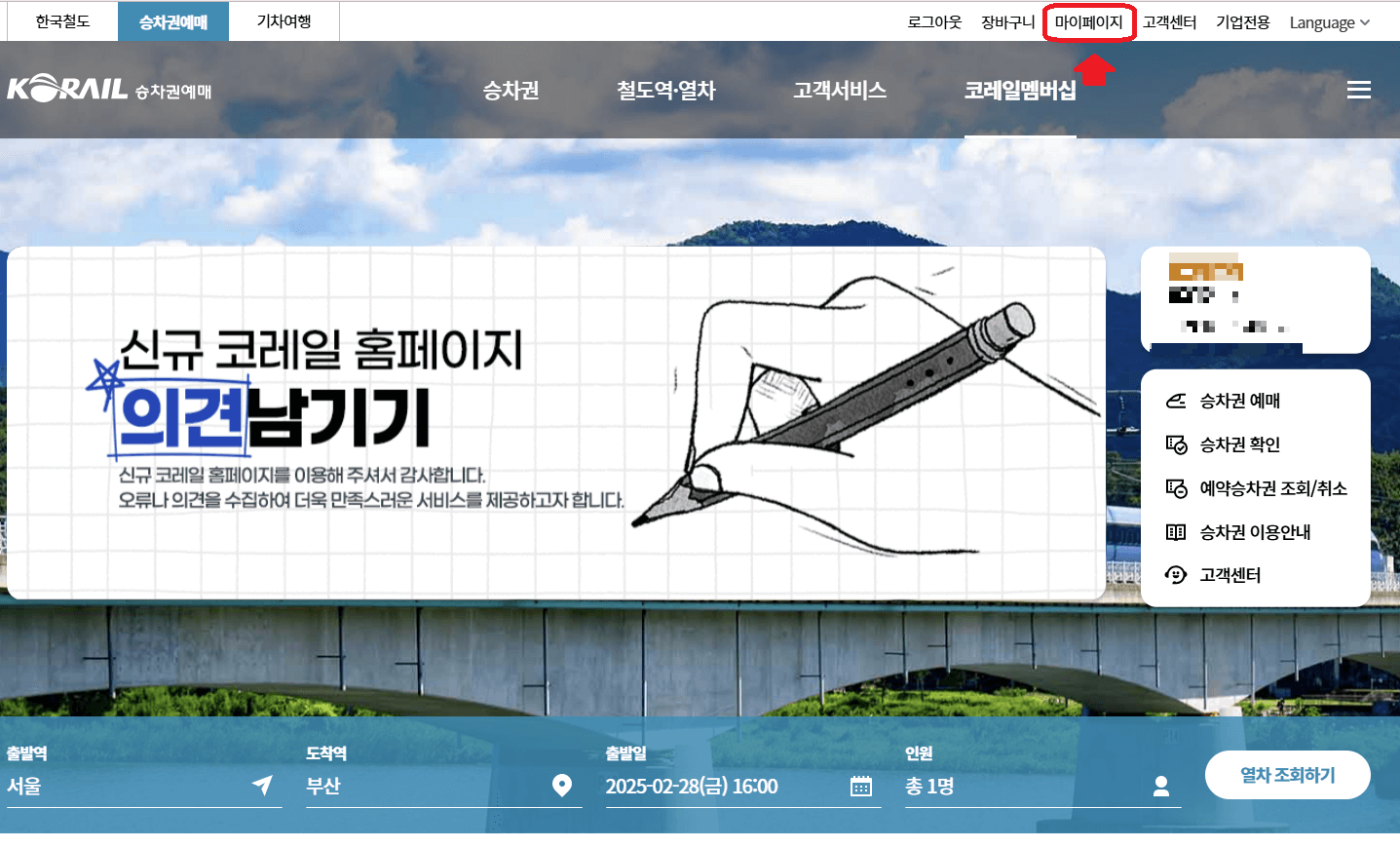Viewport: 1400px width, 848px height.
Task: Expand the Language dropdown
Action: (x=1330, y=22)
